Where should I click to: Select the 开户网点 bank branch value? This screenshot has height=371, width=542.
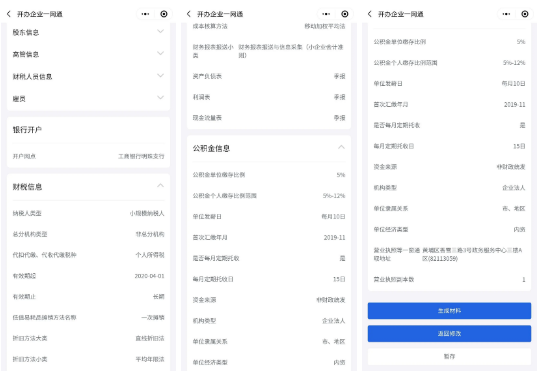point(141,156)
